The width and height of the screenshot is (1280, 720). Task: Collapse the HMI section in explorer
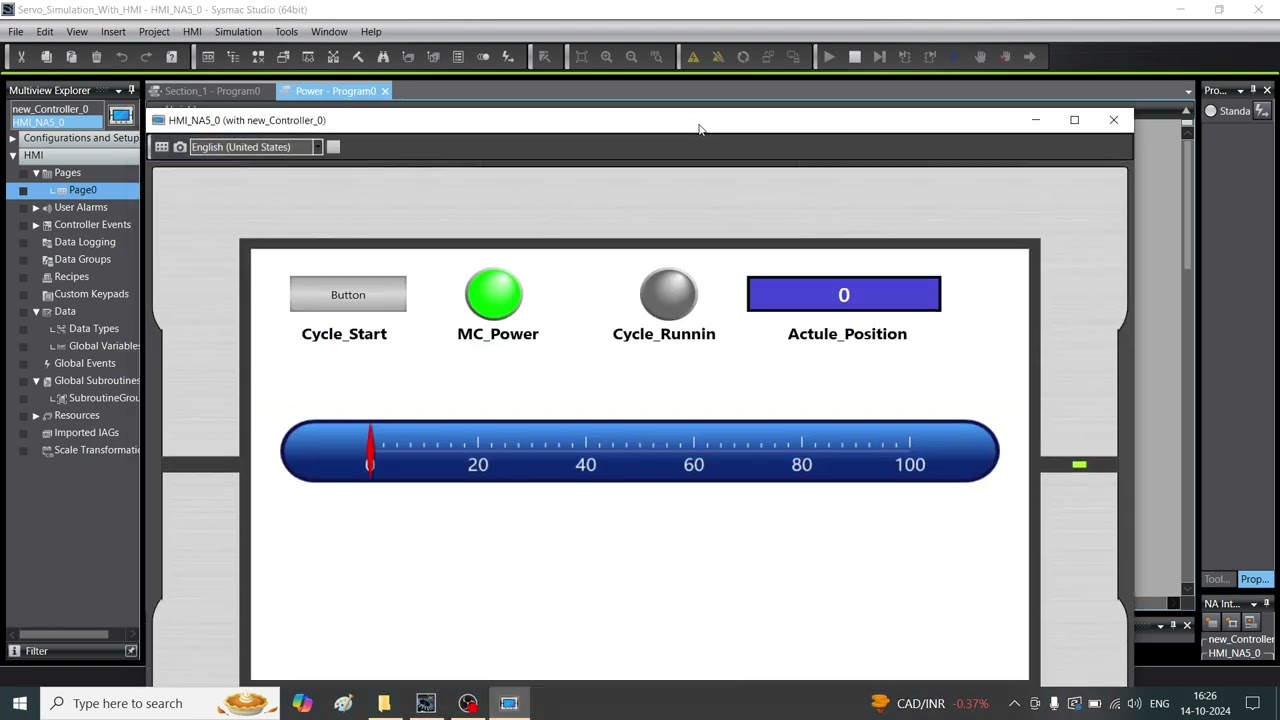(13, 155)
